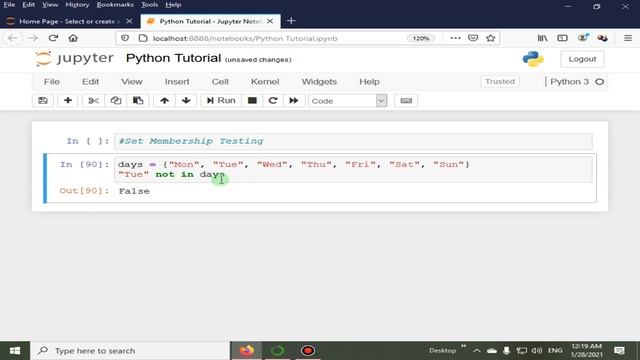Move selected cell up arrow

pyautogui.click(x=164, y=100)
